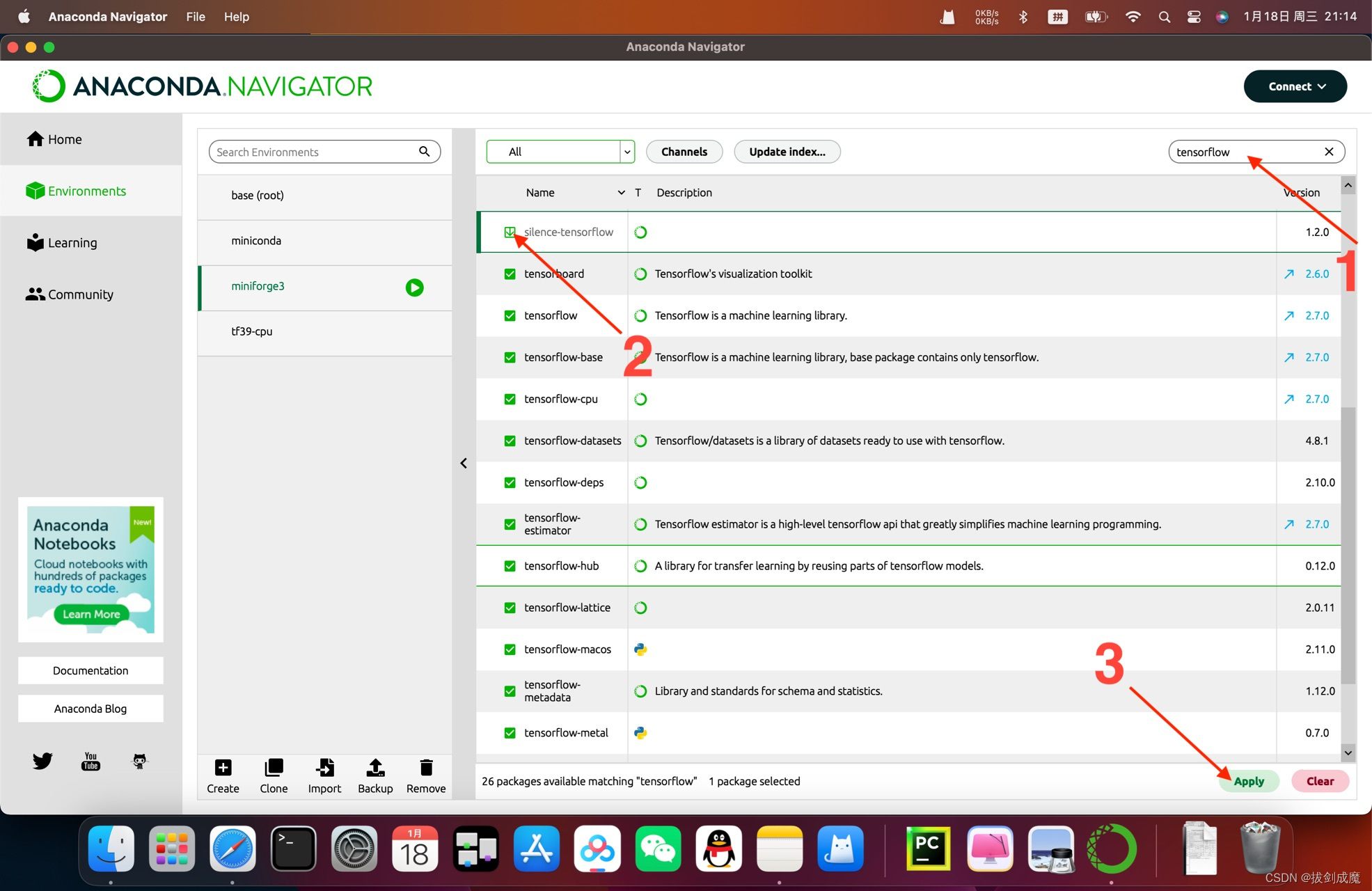Click upgrade arrow for tensorboard 2.6.0
The image size is (1372, 891).
[1289, 274]
